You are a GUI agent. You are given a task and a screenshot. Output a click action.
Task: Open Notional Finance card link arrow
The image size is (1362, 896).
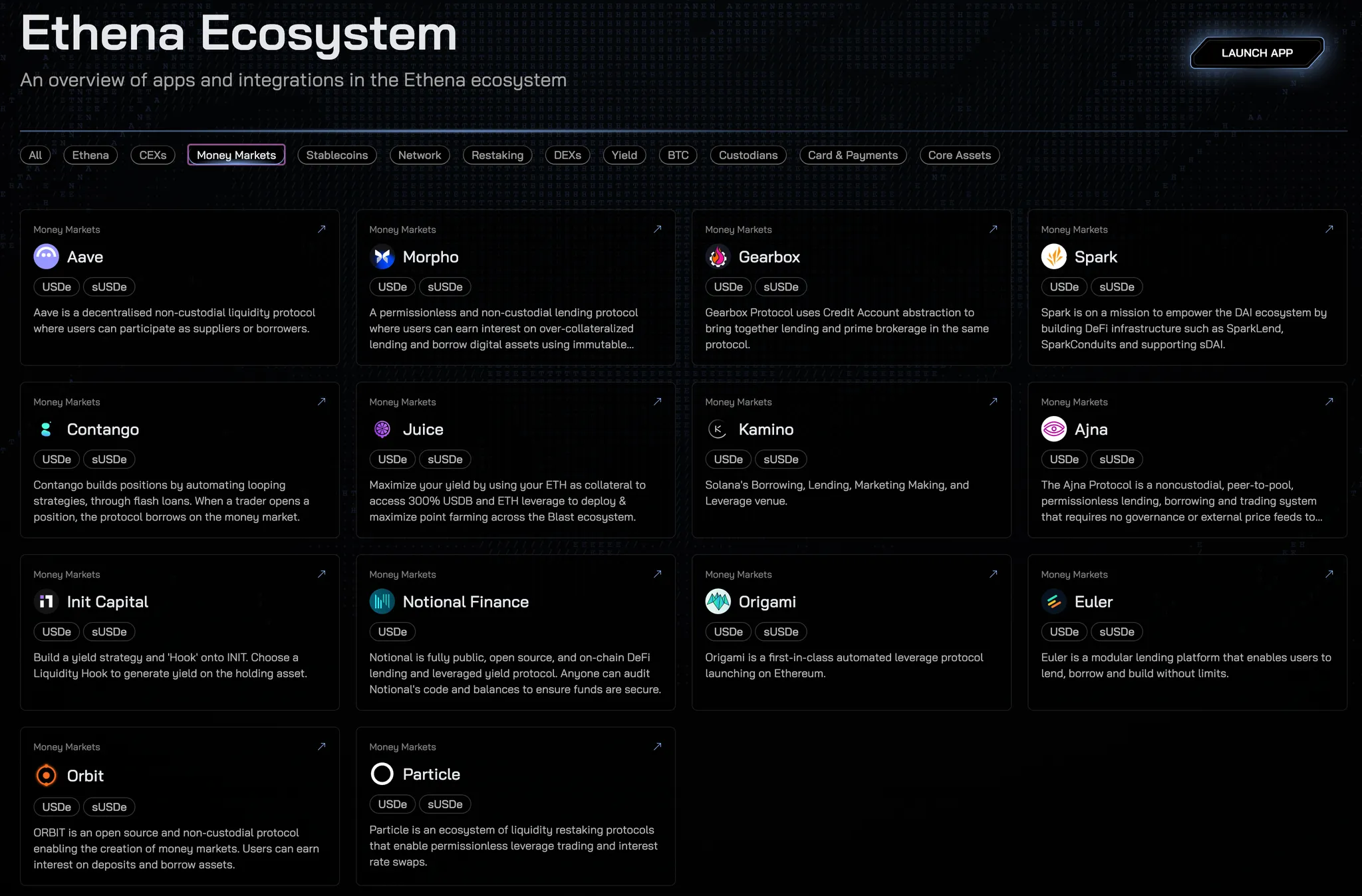coord(658,574)
